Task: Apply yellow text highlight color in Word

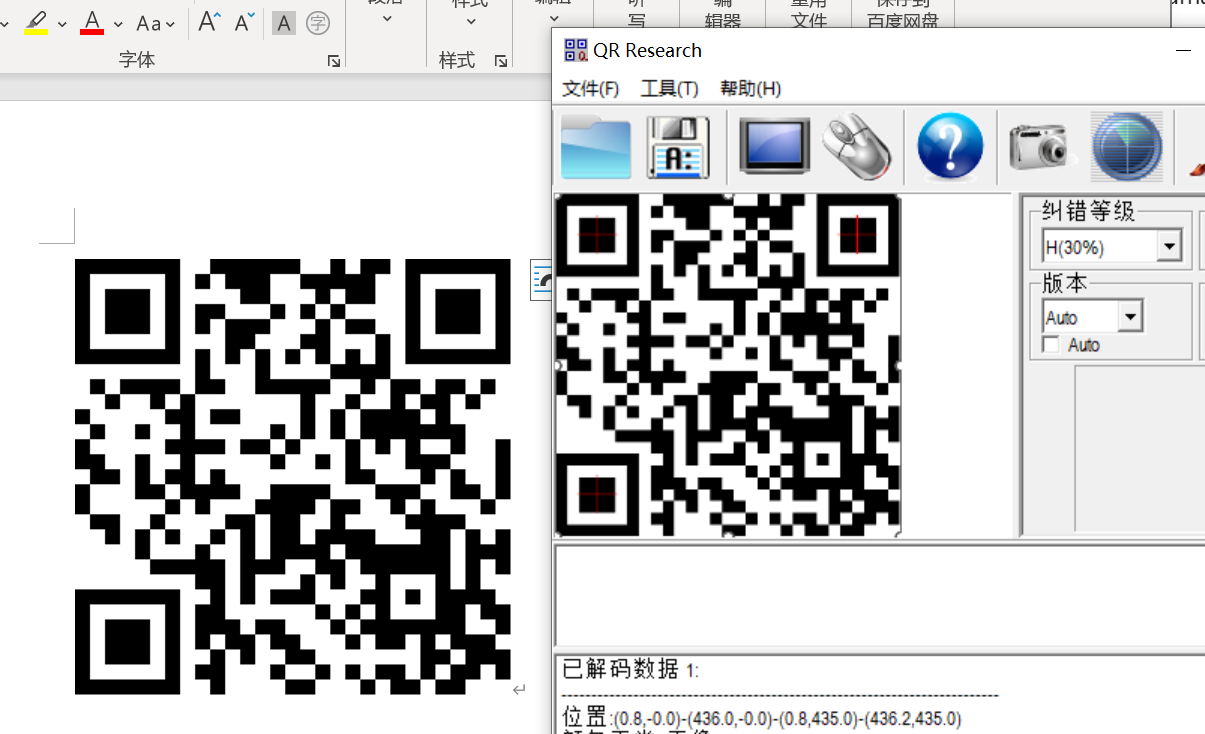Action: 36,23
